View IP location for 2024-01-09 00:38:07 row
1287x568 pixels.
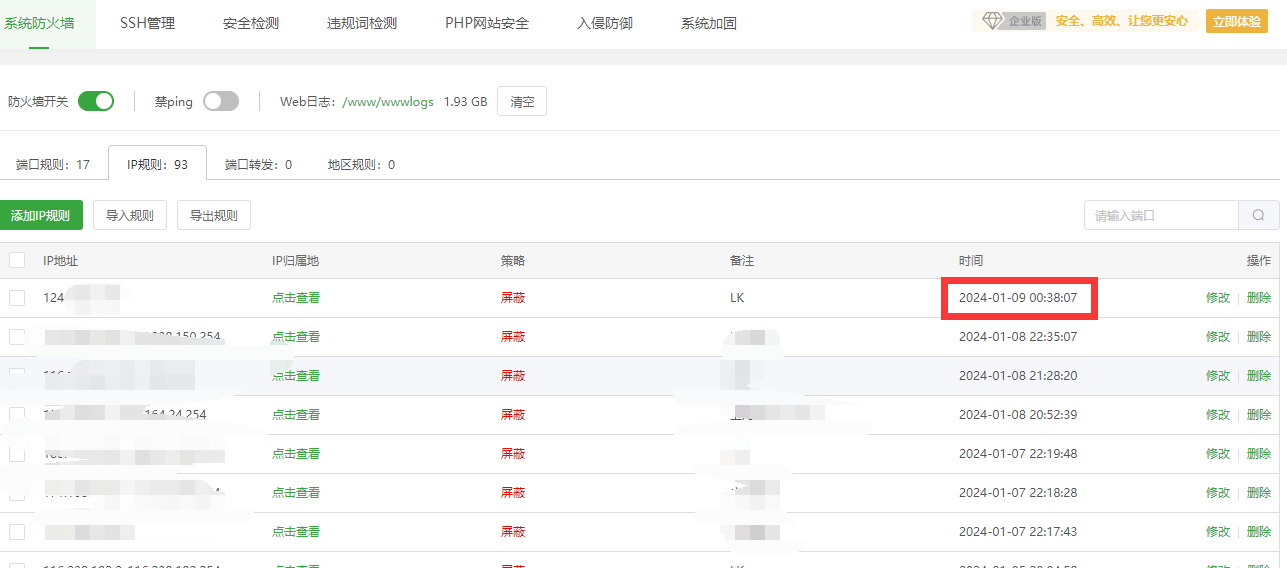click(296, 298)
